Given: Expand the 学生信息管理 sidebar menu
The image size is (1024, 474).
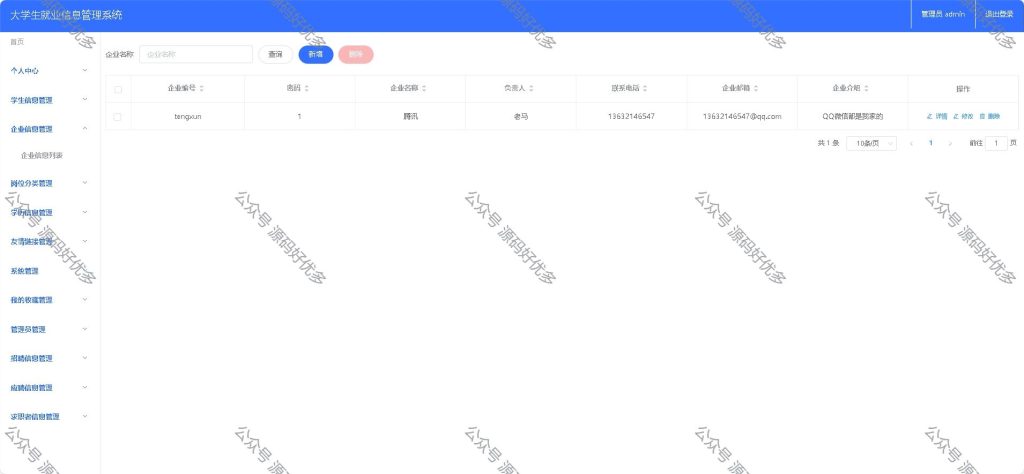Looking at the screenshot, I should click(x=50, y=100).
